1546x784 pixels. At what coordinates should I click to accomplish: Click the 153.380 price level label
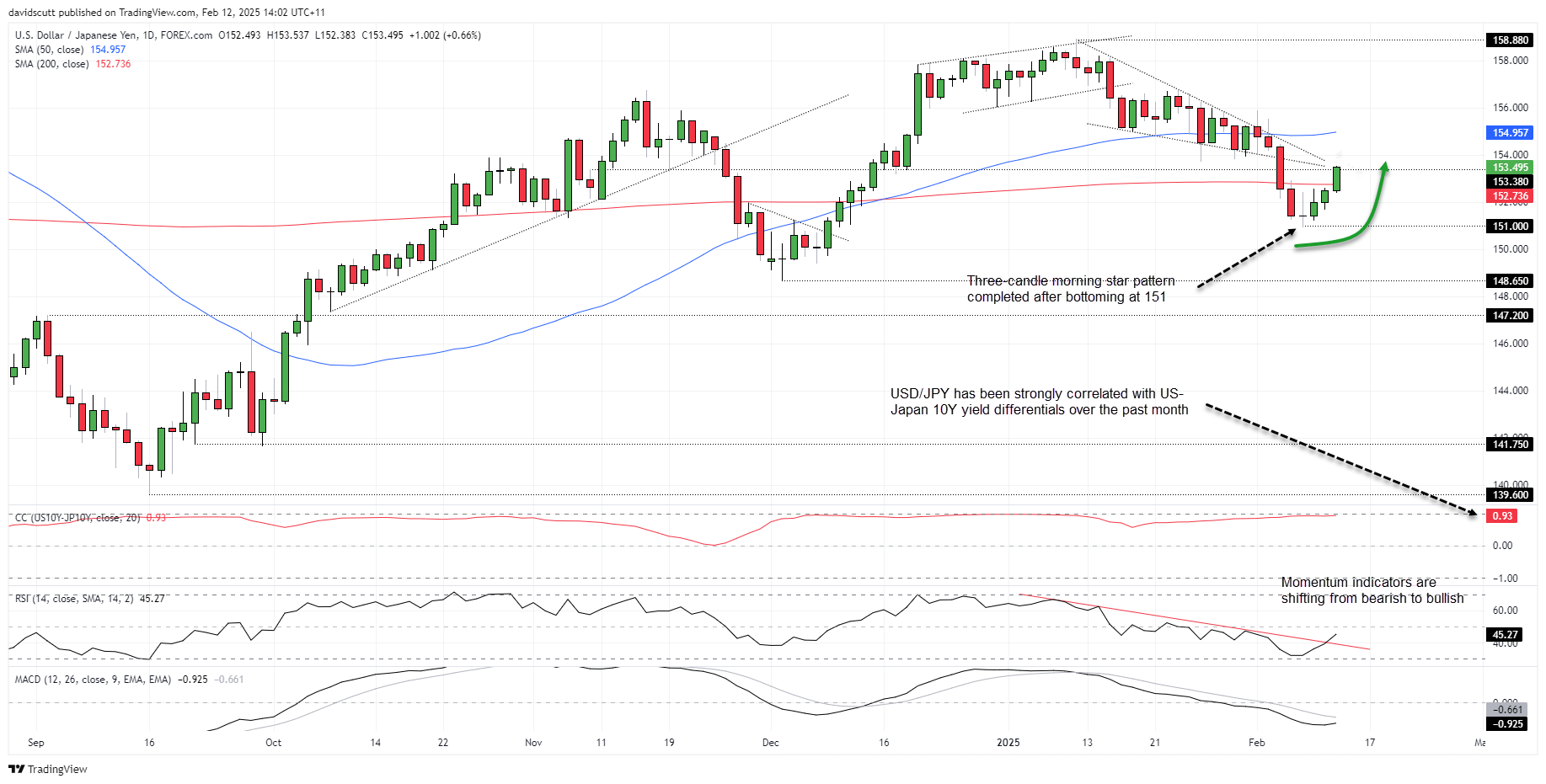click(x=1511, y=181)
